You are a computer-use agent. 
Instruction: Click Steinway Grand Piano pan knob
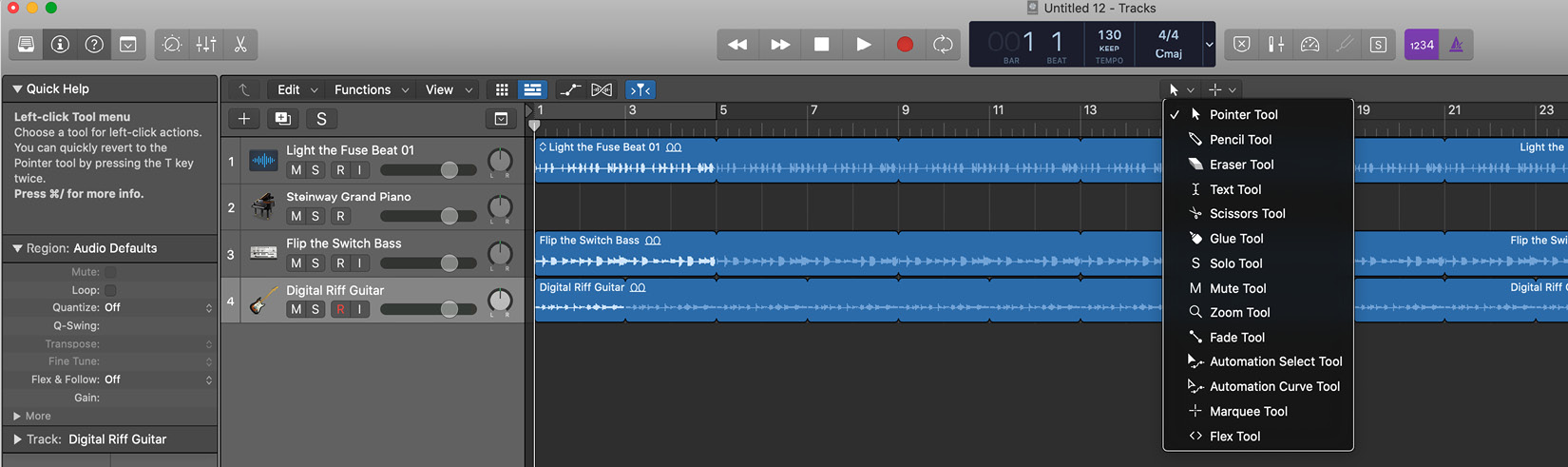coord(500,208)
